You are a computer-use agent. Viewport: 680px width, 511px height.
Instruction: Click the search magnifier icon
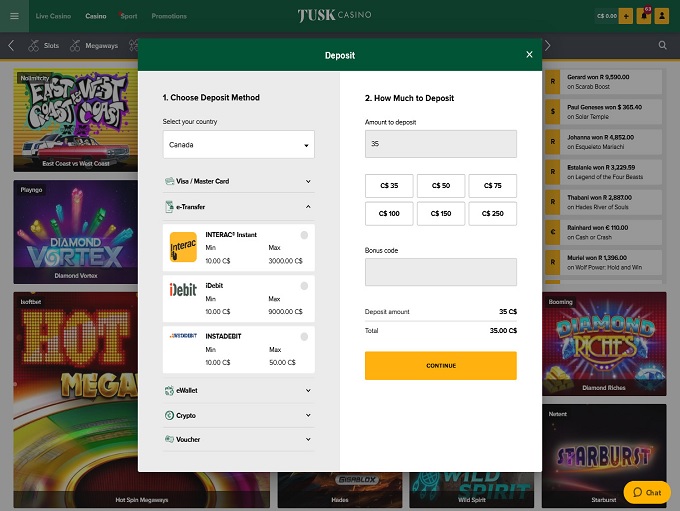click(x=662, y=45)
